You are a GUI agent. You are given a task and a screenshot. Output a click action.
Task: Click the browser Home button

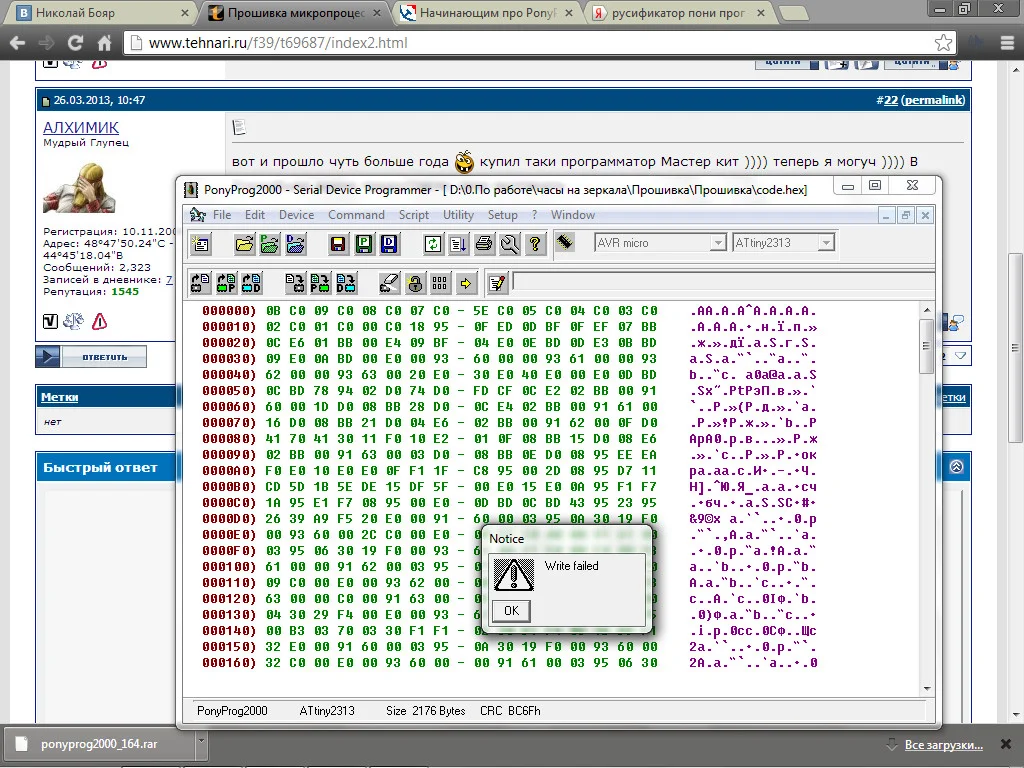click(x=104, y=43)
